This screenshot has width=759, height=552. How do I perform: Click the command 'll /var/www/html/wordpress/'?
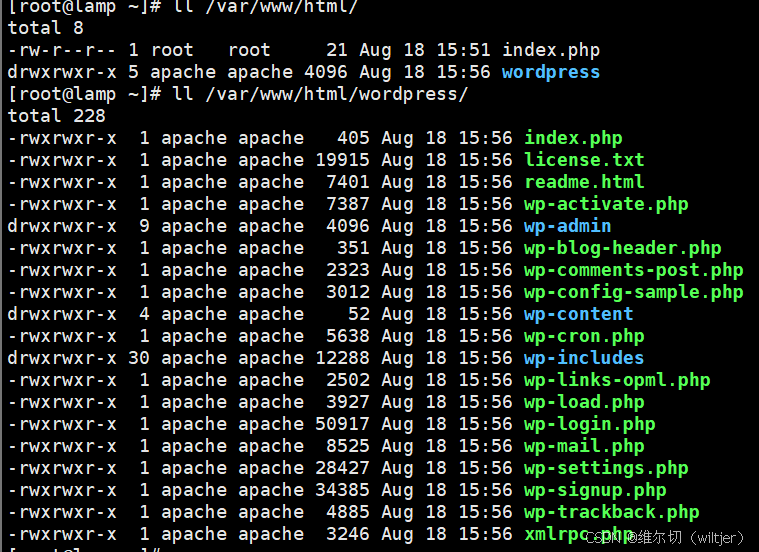point(320,94)
